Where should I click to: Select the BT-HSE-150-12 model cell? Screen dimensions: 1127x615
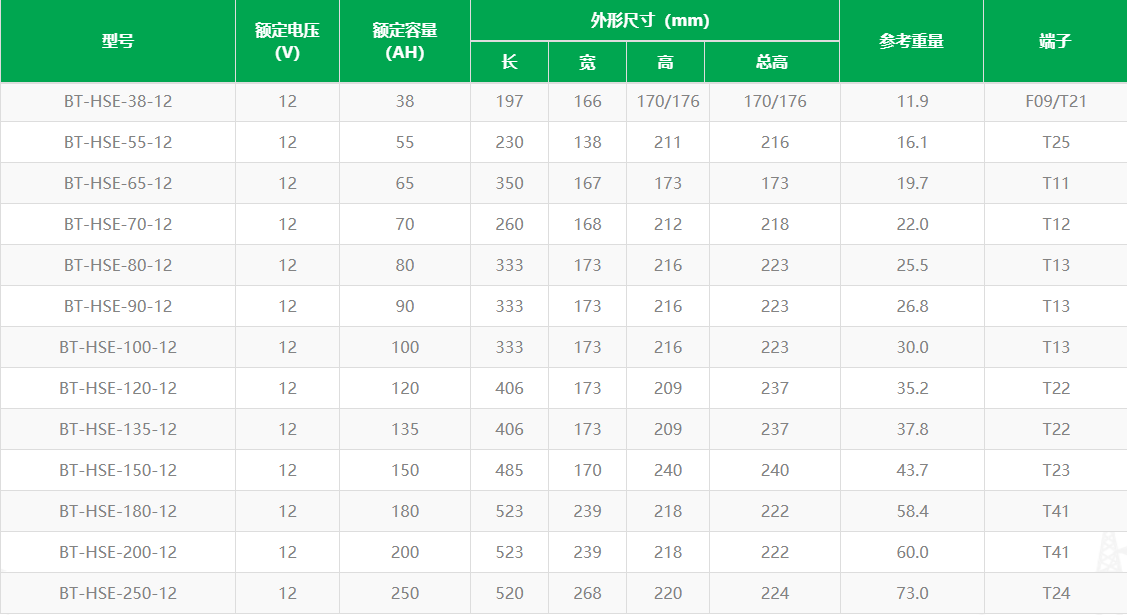coord(118,470)
